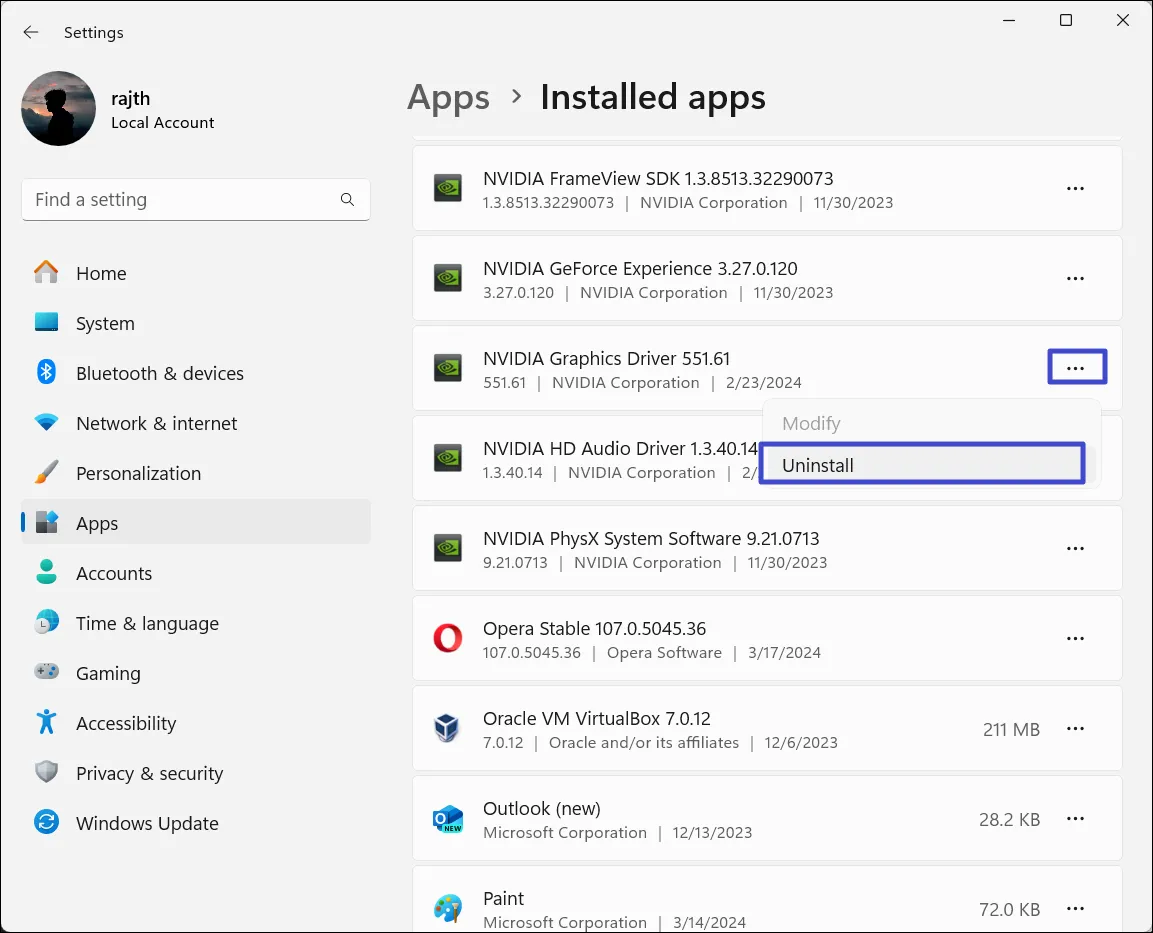Choose Modify in the context menu
Viewport: 1153px width, 933px height.
coord(811,424)
